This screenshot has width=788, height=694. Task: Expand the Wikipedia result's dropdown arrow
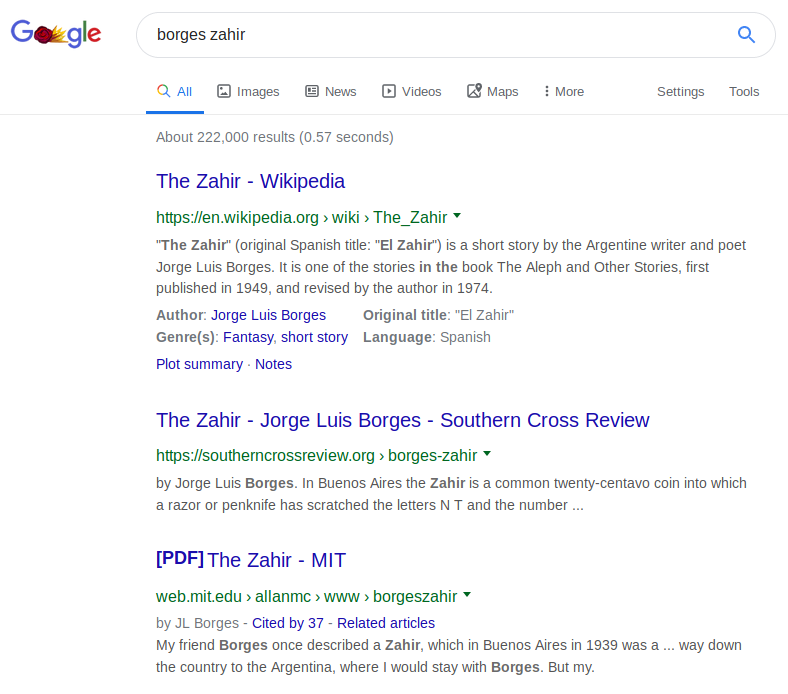click(x=457, y=216)
